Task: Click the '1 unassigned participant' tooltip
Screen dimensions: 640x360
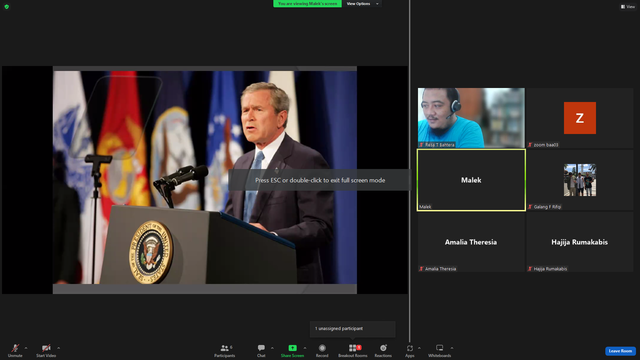Action: point(352,329)
